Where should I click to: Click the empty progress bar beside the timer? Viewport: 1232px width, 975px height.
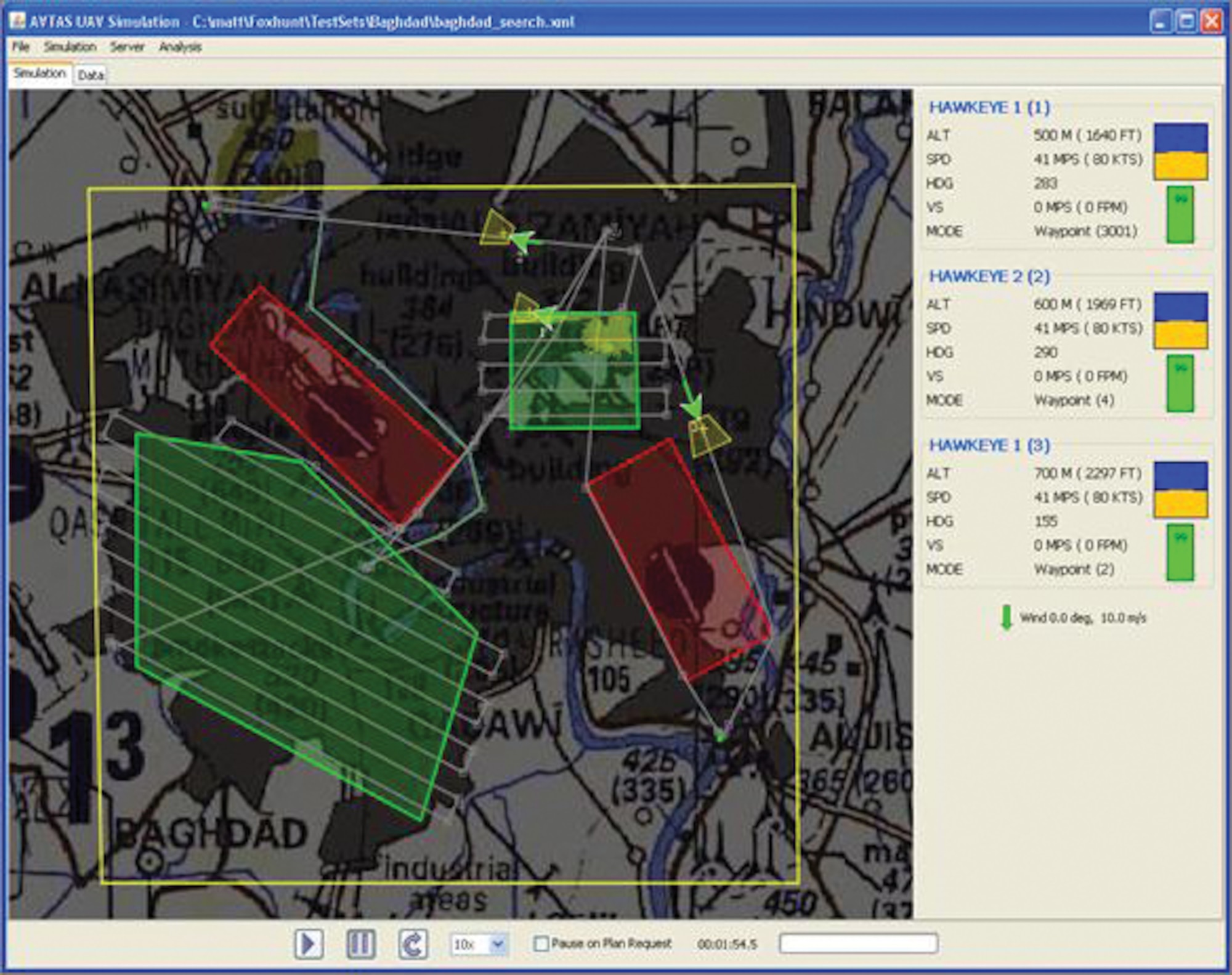(859, 943)
